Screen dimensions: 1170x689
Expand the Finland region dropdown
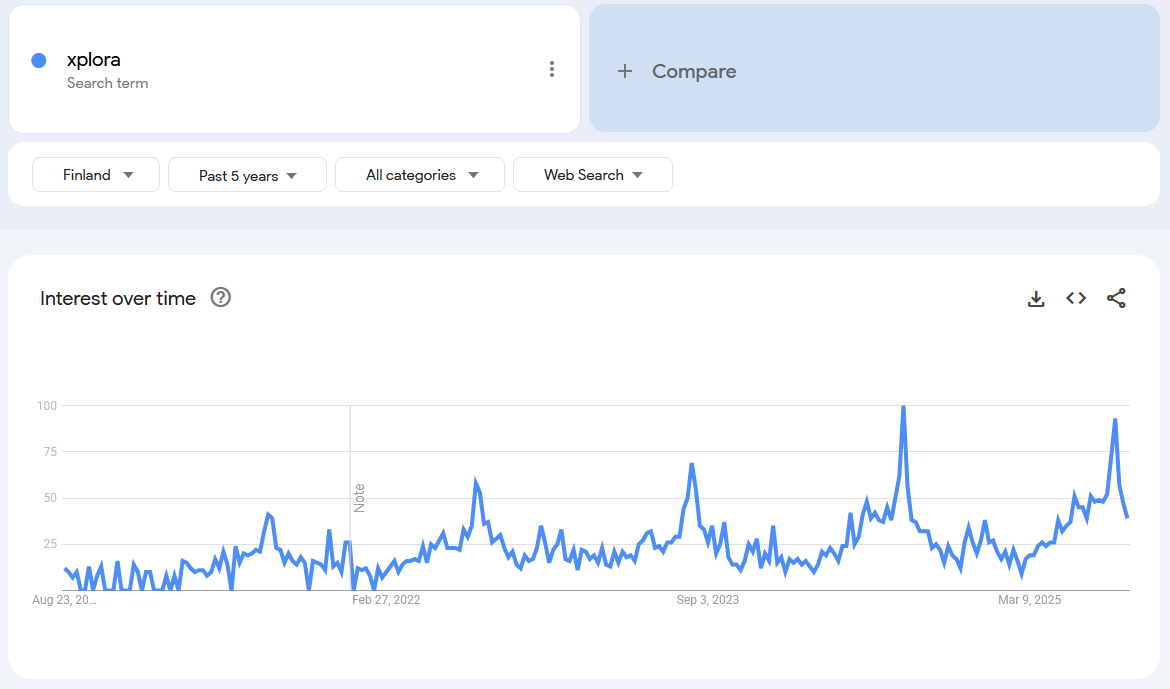[96, 175]
